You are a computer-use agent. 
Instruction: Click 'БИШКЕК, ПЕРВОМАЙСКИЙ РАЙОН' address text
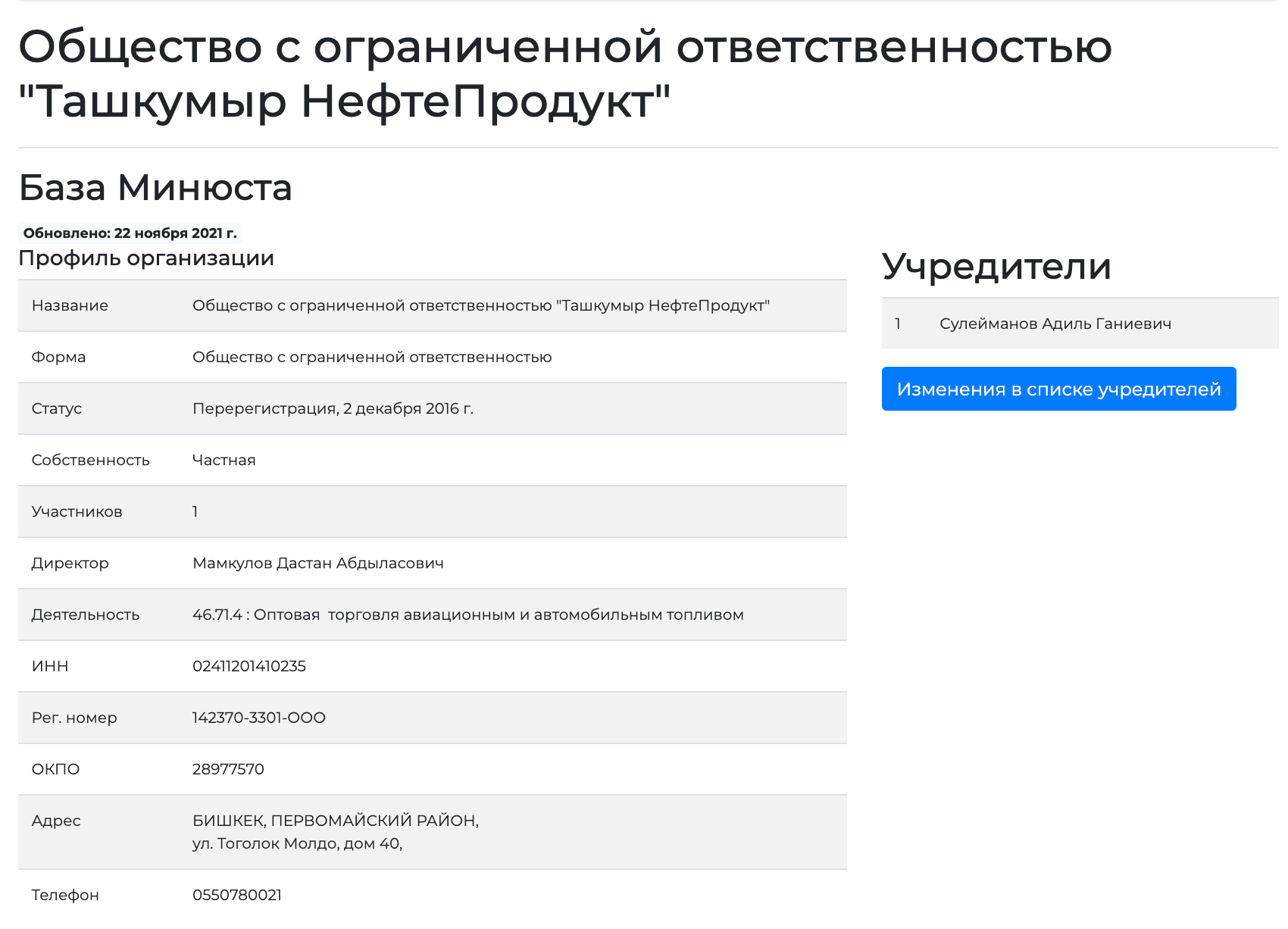(336, 821)
